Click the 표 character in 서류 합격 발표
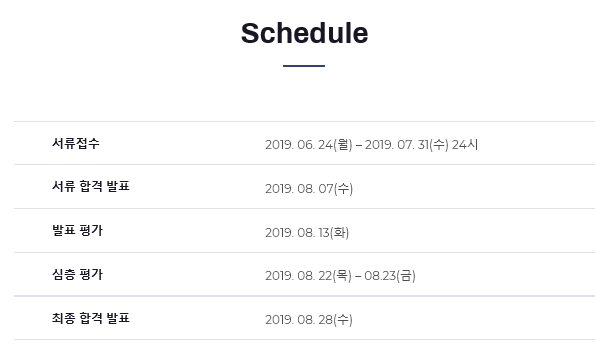The width and height of the screenshot is (609, 361). click(x=124, y=187)
